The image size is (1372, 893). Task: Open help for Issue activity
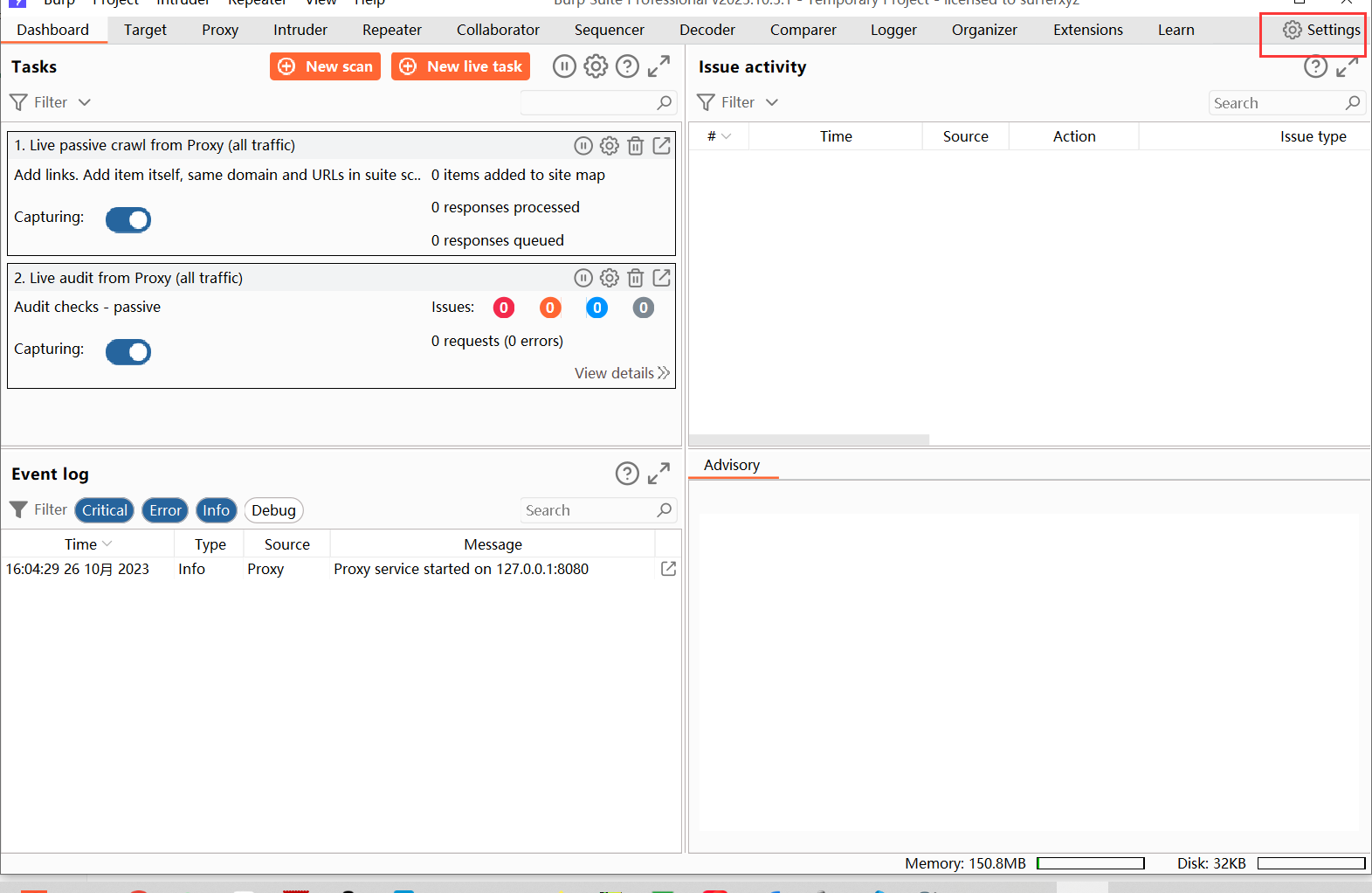1315,66
